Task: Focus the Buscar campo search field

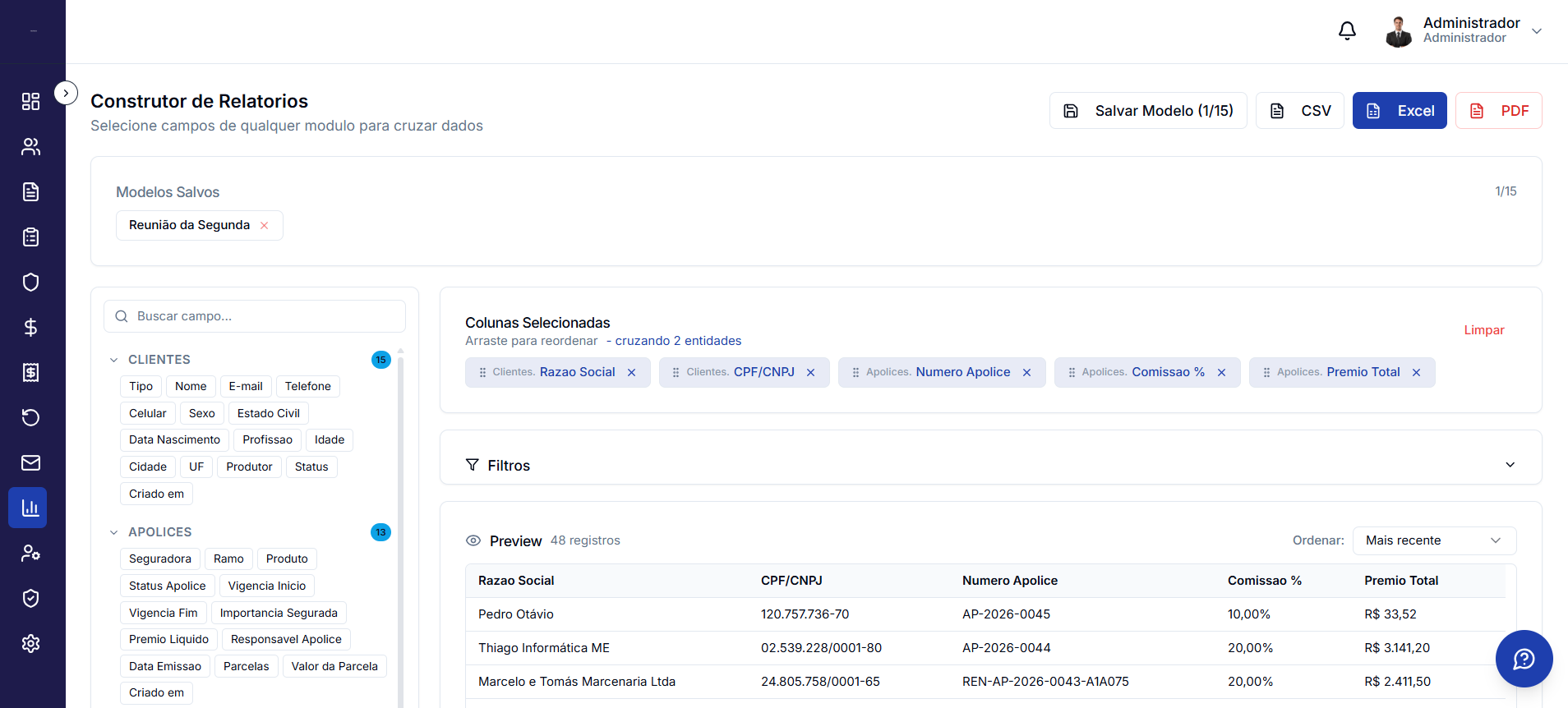Action: (255, 316)
